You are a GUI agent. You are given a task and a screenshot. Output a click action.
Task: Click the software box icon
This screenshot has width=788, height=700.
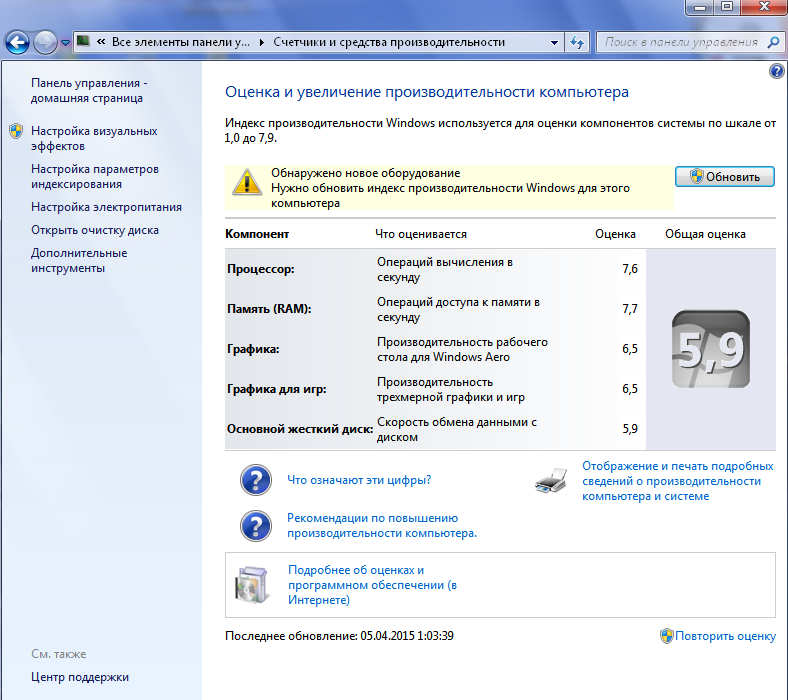pyautogui.click(x=251, y=585)
